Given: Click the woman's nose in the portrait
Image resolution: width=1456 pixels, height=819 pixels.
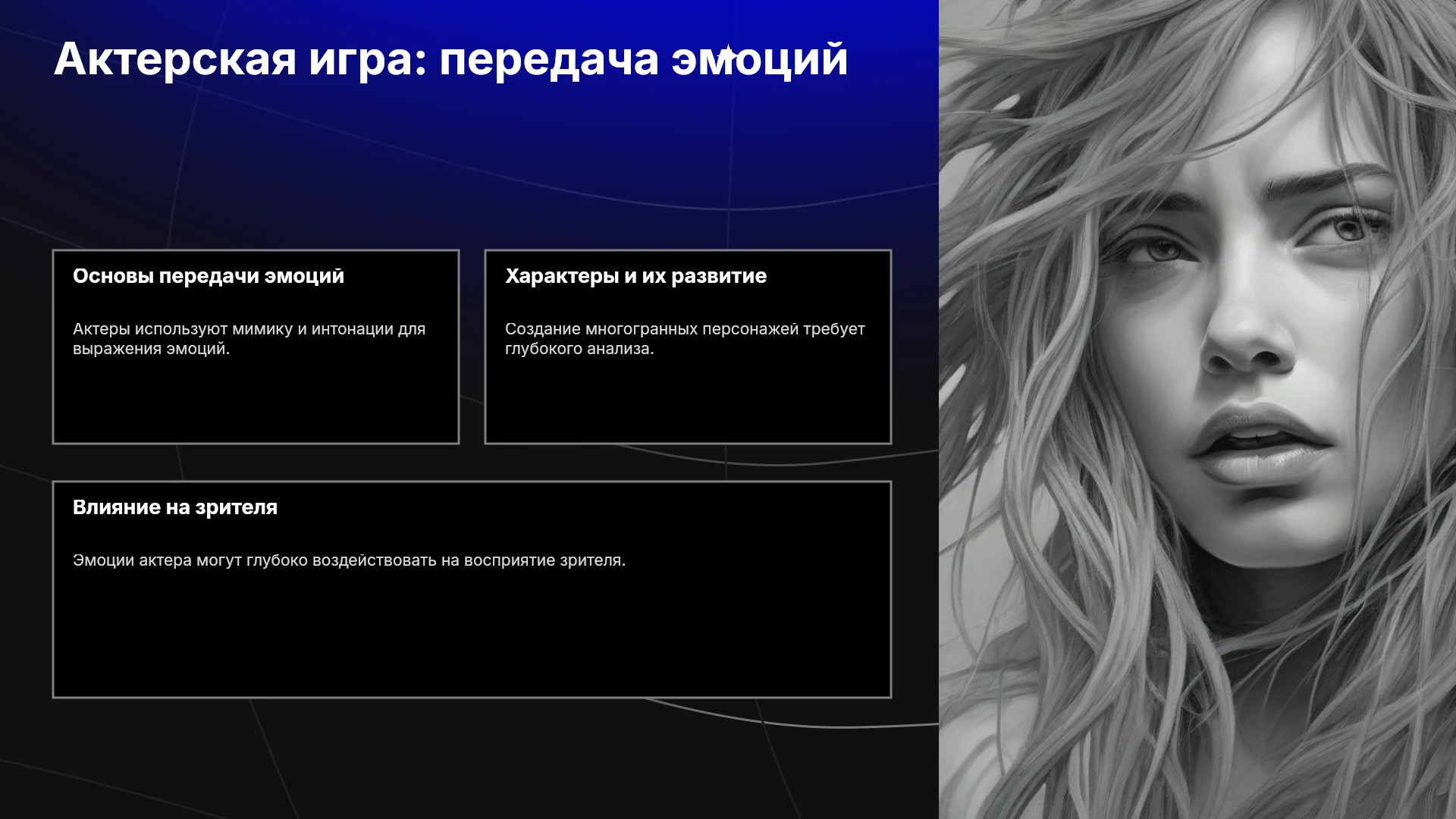Looking at the screenshot, I should 1244,334.
